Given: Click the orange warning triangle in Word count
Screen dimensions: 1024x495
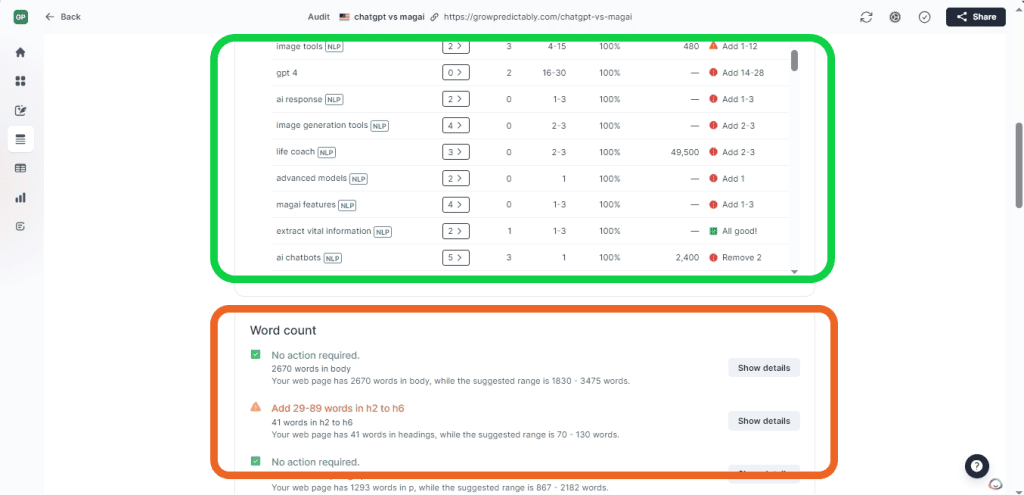Looking at the screenshot, I should point(256,407).
